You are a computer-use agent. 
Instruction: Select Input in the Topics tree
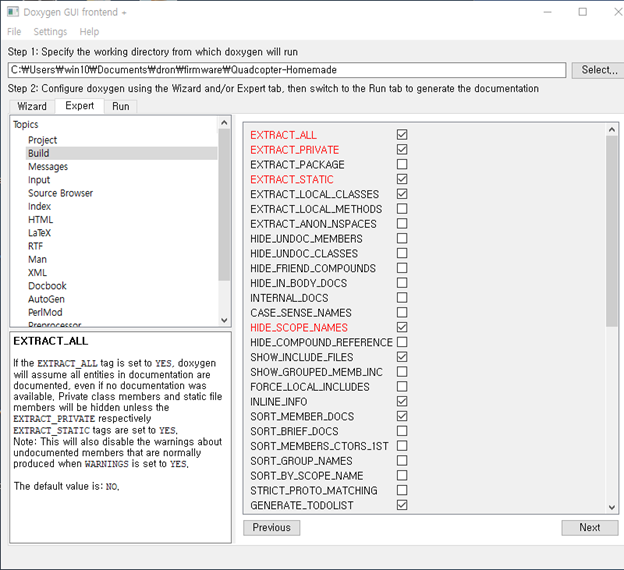coord(39,180)
